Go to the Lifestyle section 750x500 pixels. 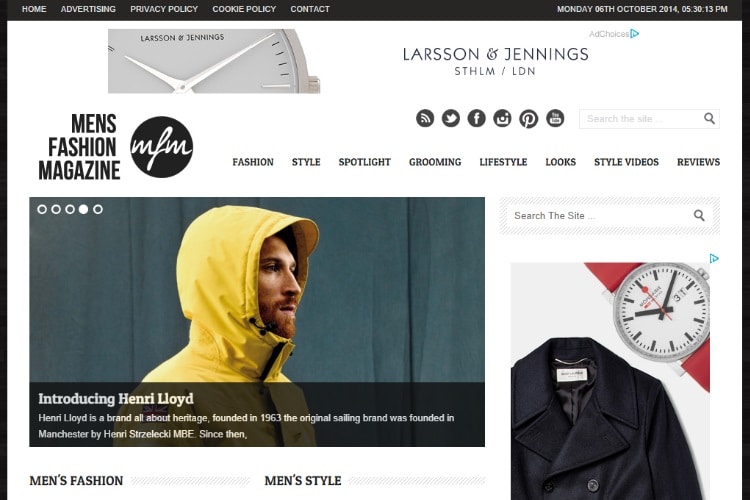(x=503, y=162)
